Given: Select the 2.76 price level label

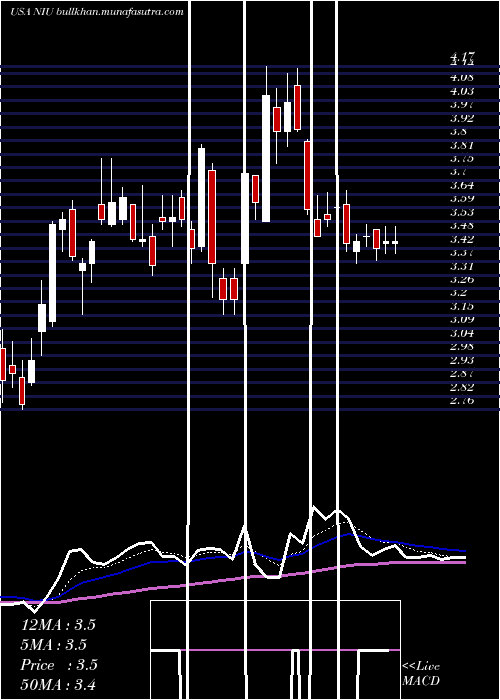Looking at the screenshot, I should tap(462, 400).
